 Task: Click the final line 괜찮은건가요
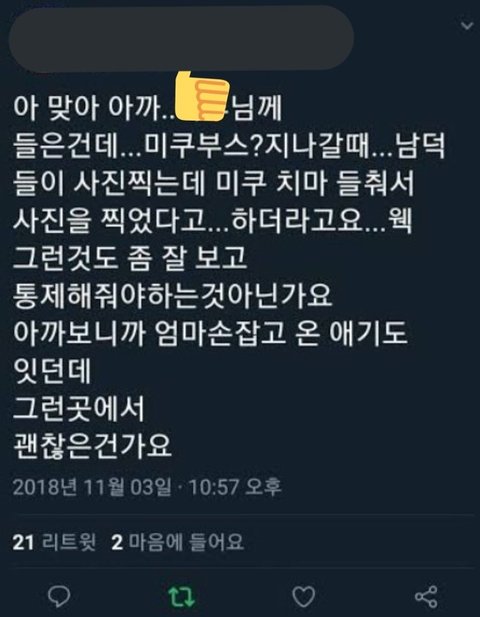pos(92,447)
